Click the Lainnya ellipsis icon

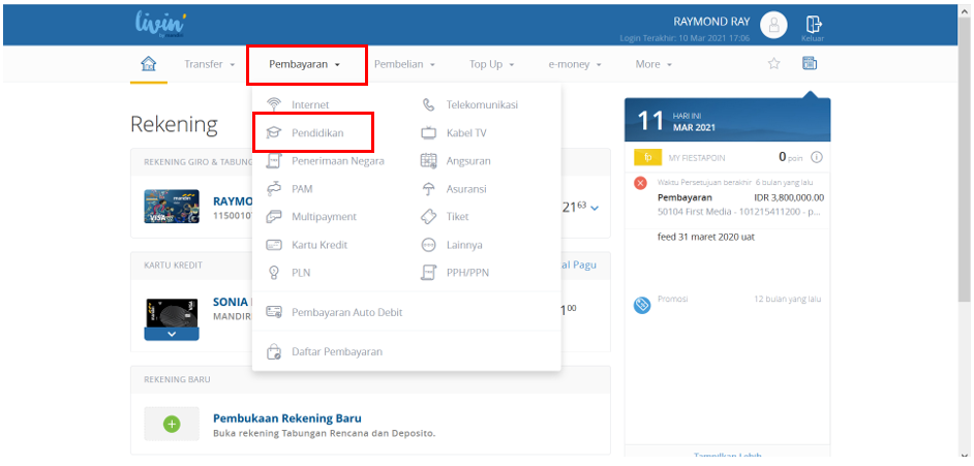click(x=429, y=245)
